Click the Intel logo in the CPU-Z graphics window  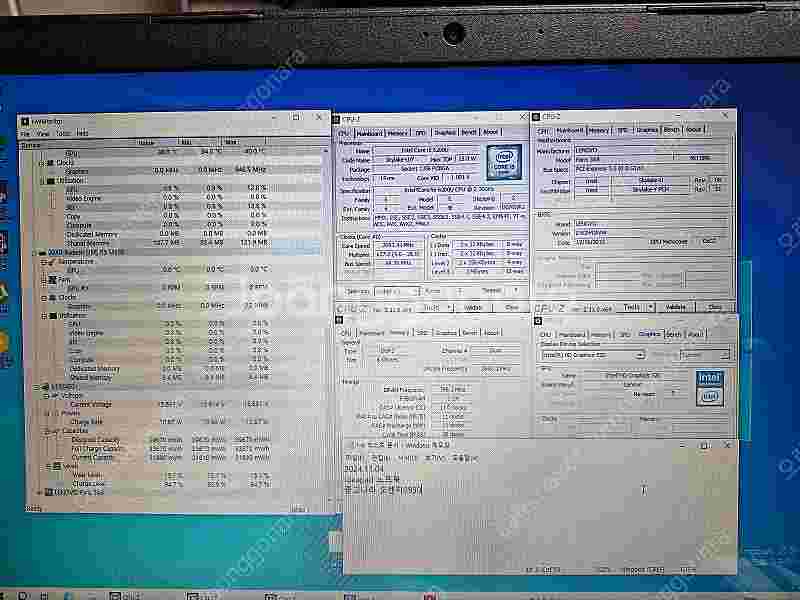[x=710, y=387]
